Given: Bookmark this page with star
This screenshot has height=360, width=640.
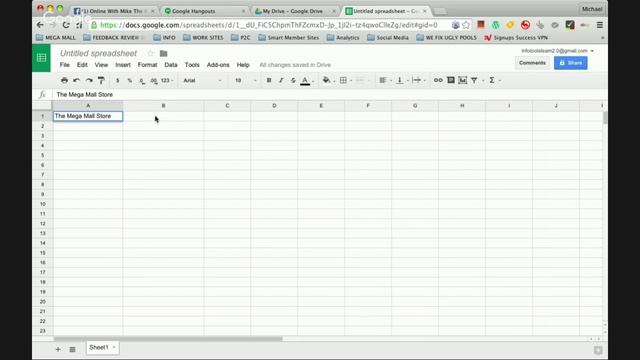Looking at the screenshot, I should point(466,25).
